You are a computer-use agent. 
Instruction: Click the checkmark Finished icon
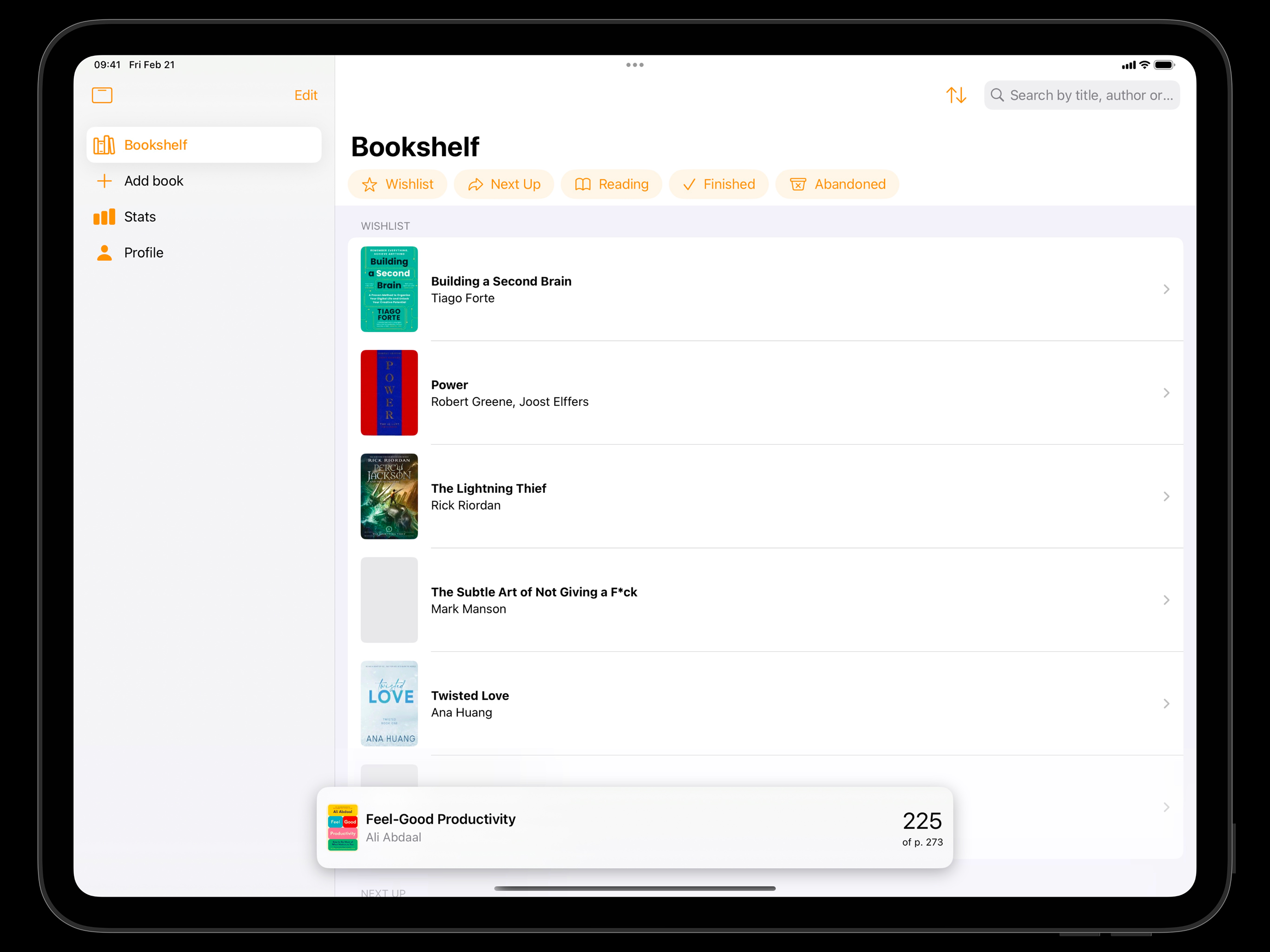coord(689,184)
